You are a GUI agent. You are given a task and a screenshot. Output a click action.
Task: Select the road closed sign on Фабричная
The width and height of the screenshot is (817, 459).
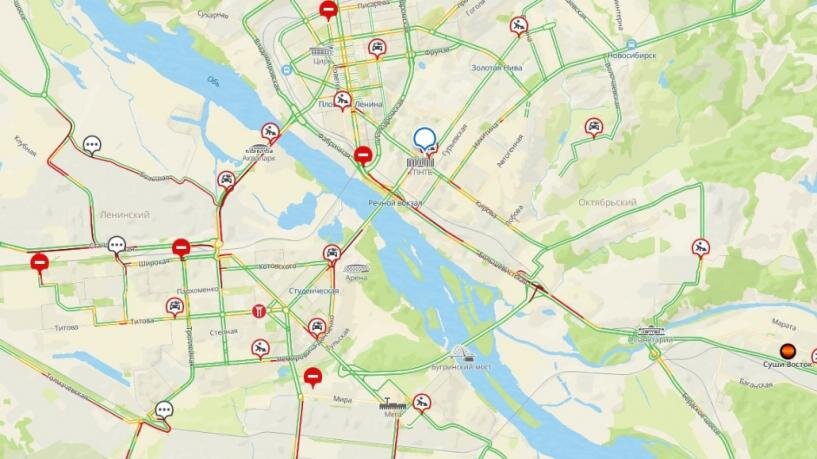click(x=364, y=155)
